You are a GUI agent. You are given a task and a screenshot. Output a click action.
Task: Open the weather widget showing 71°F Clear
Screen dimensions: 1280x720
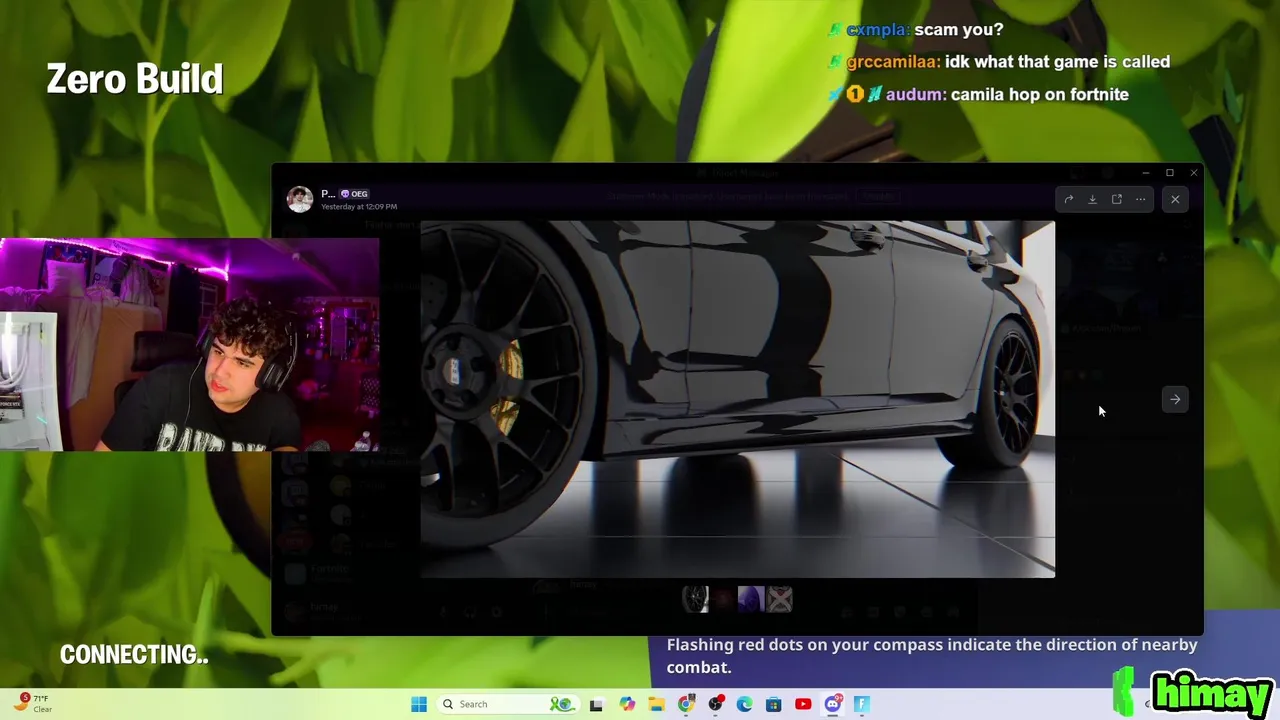tap(33, 703)
